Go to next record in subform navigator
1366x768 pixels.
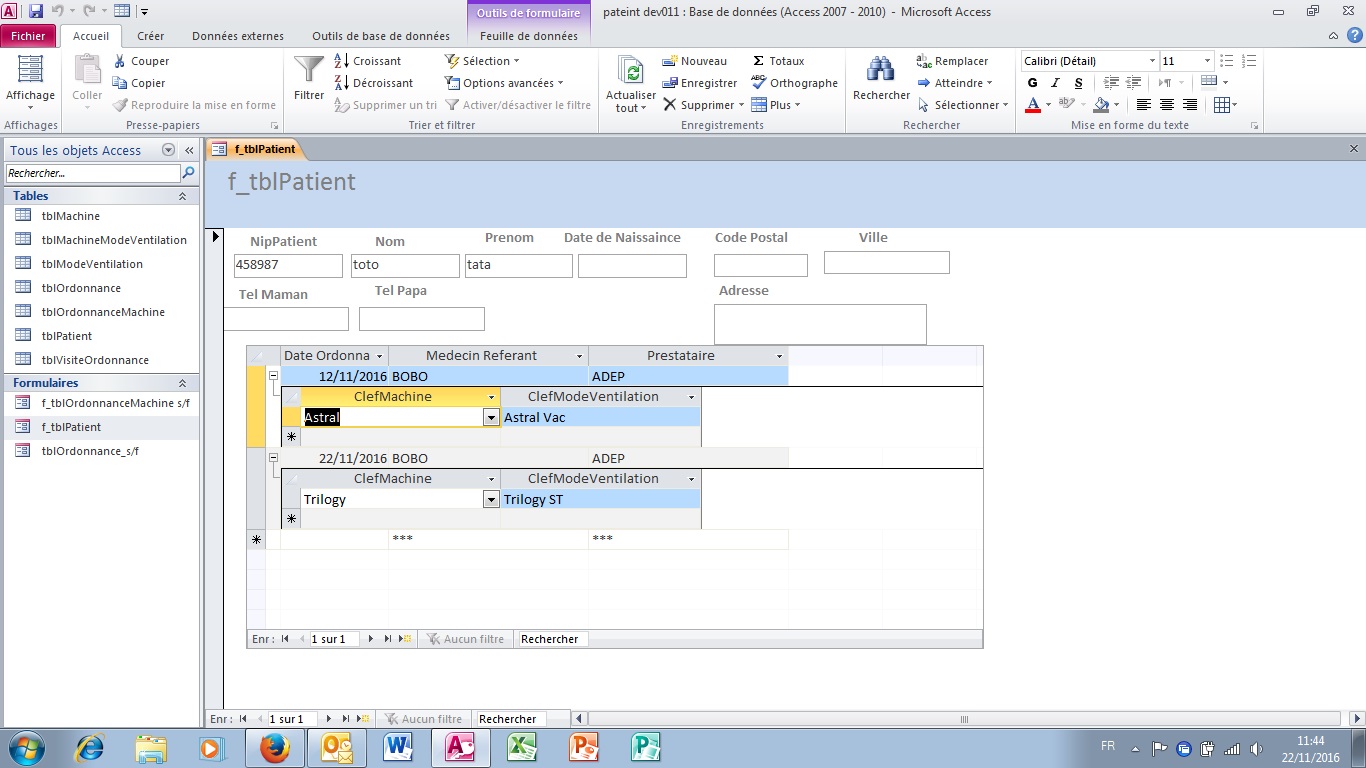point(371,639)
